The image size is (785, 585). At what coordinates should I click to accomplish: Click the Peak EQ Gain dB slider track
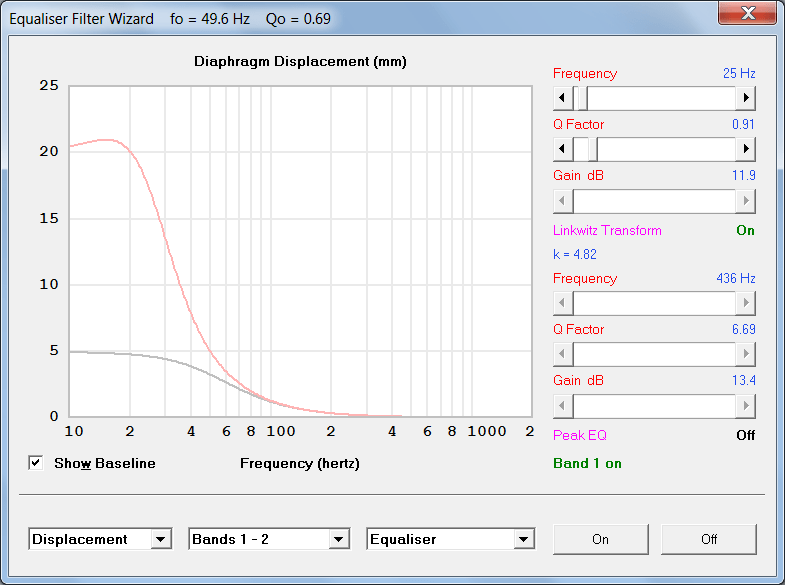(654, 405)
